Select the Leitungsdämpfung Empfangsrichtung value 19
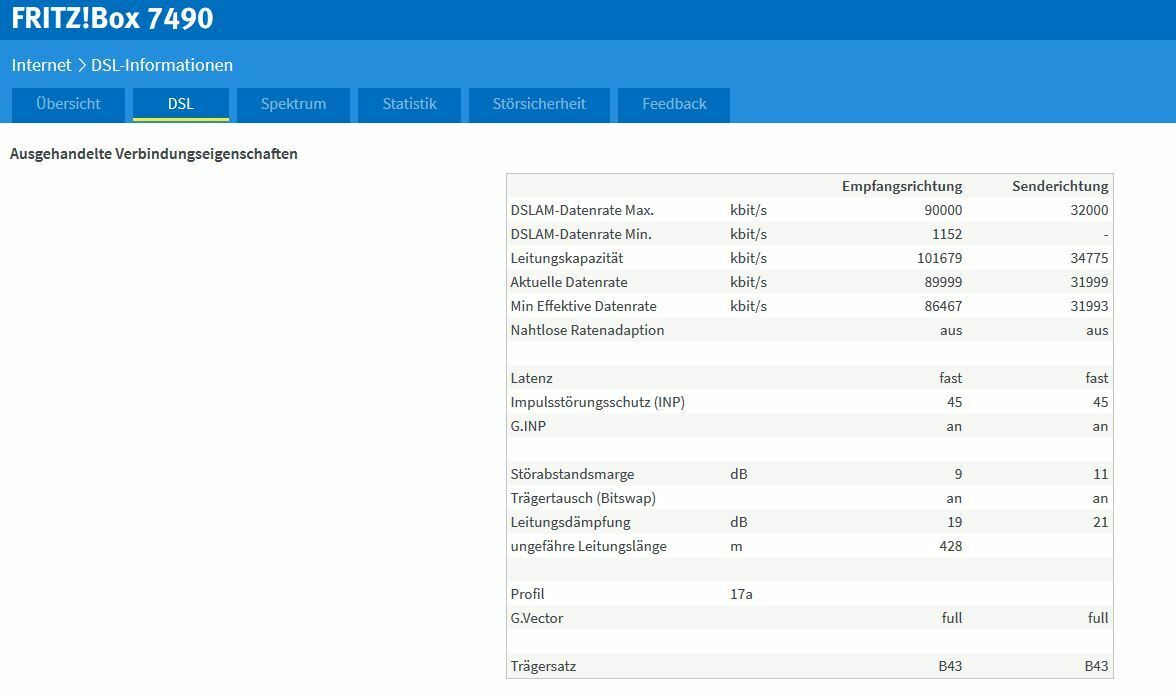The height and width of the screenshot is (696, 1176). coord(954,522)
